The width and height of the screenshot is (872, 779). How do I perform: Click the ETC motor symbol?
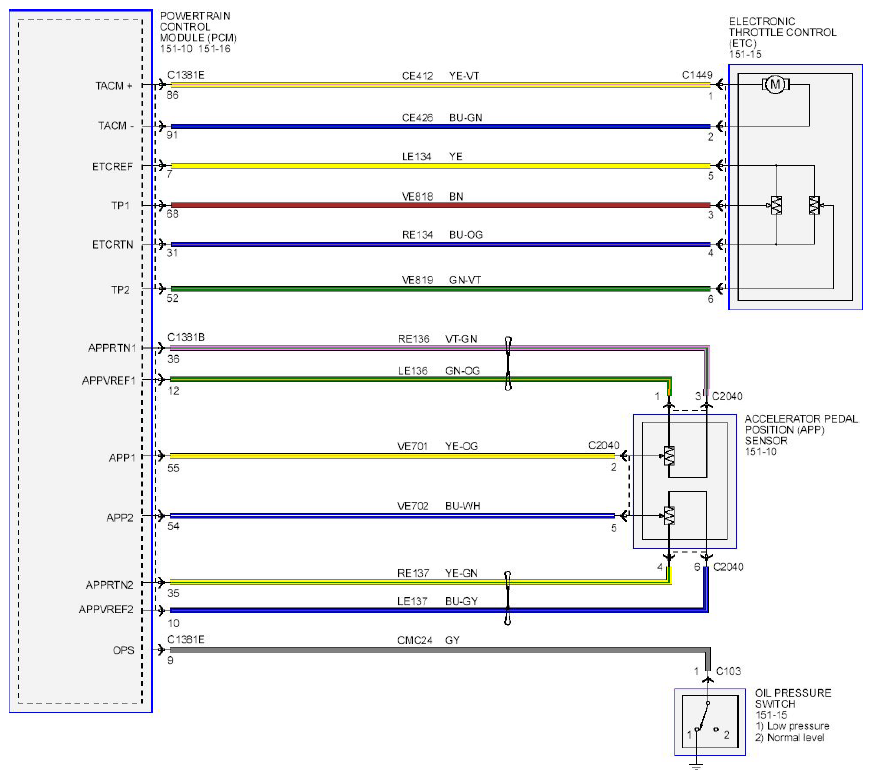pos(776,85)
